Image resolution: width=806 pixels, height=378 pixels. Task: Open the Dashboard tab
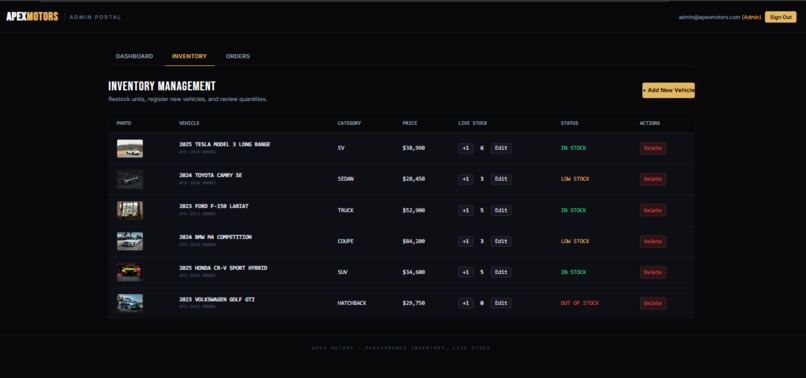(x=134, y=56)
